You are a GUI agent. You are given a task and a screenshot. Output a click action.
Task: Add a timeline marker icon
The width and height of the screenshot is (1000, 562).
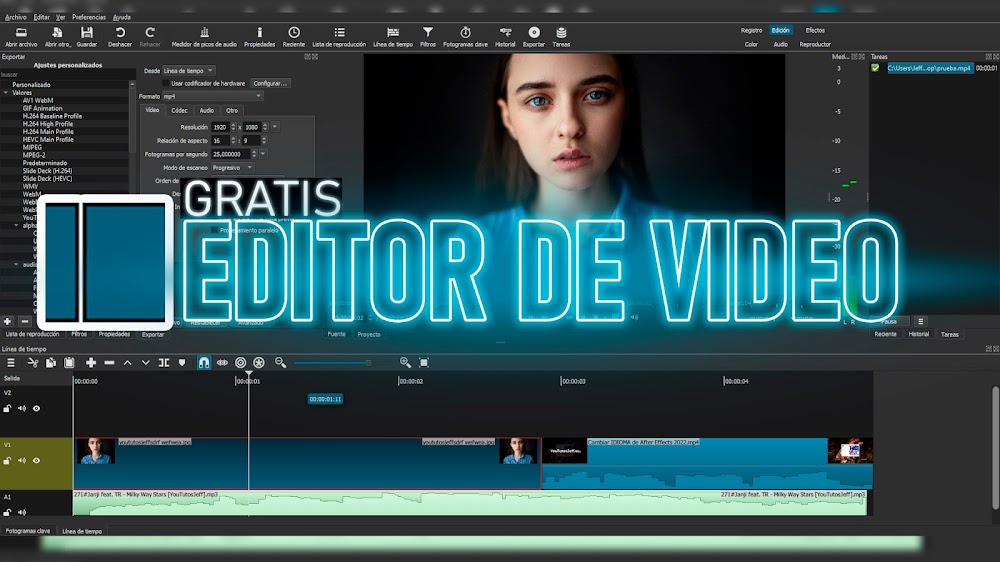[182, 363]
